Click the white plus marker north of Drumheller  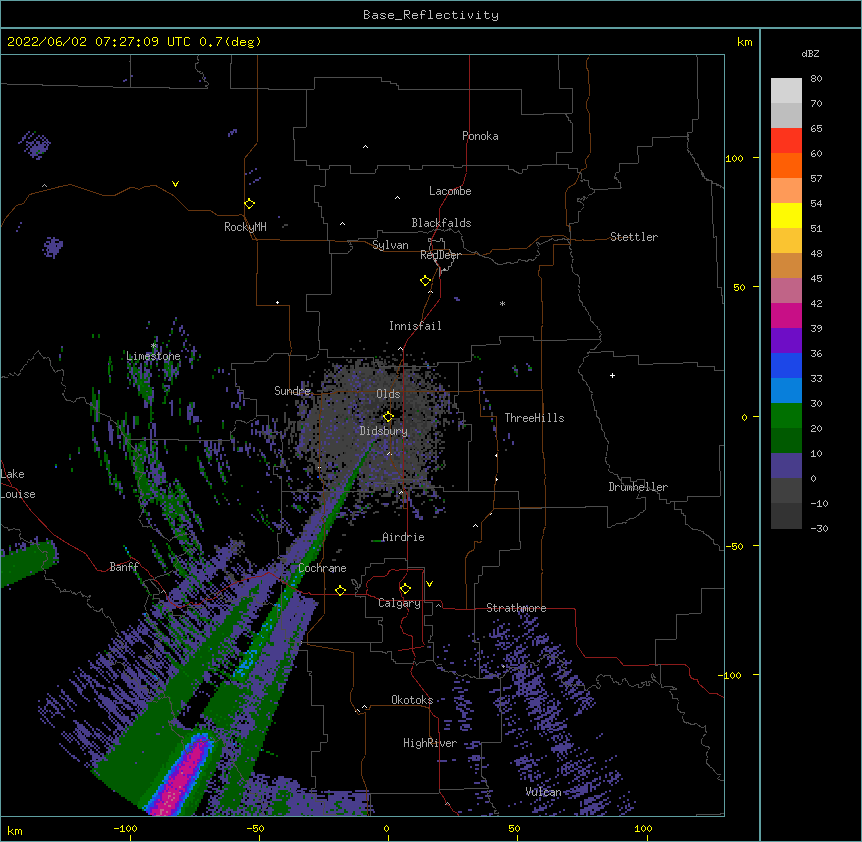coord(612,375)
